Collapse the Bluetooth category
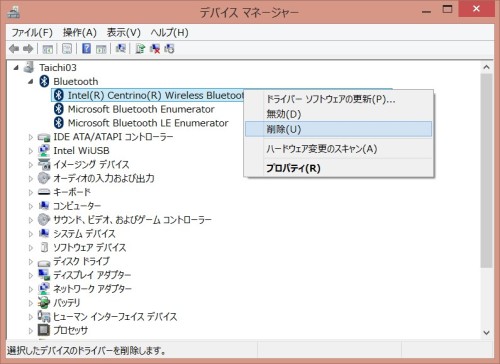The width and height of the screenshot is (500, 364). [x=31, y=82]
